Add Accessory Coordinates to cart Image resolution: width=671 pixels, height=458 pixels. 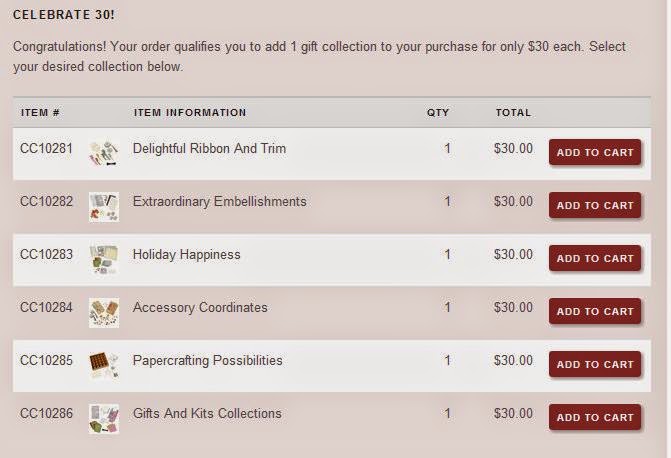coord(595,311)
